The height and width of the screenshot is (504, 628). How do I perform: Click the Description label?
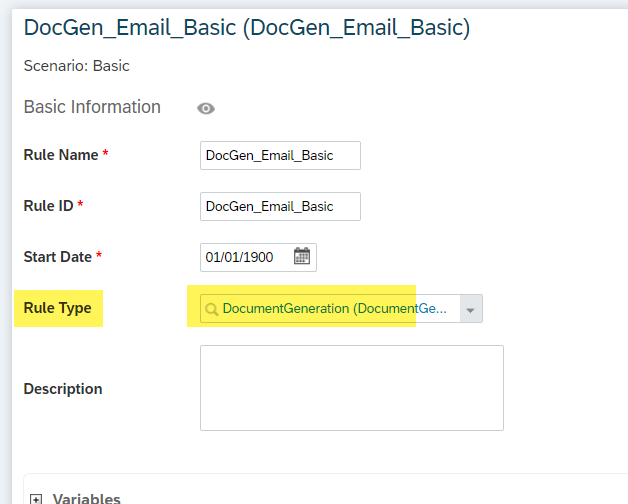[x=63, y=389]
